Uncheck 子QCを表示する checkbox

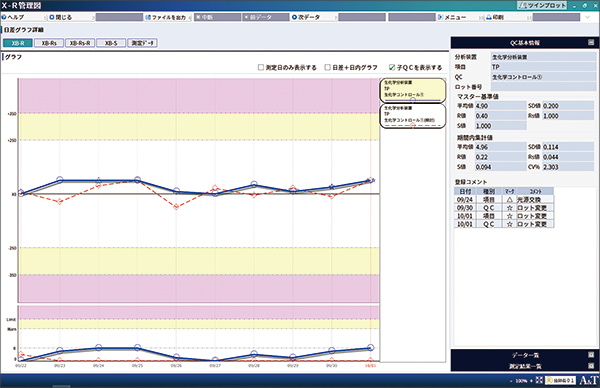(x=392, y=67)
